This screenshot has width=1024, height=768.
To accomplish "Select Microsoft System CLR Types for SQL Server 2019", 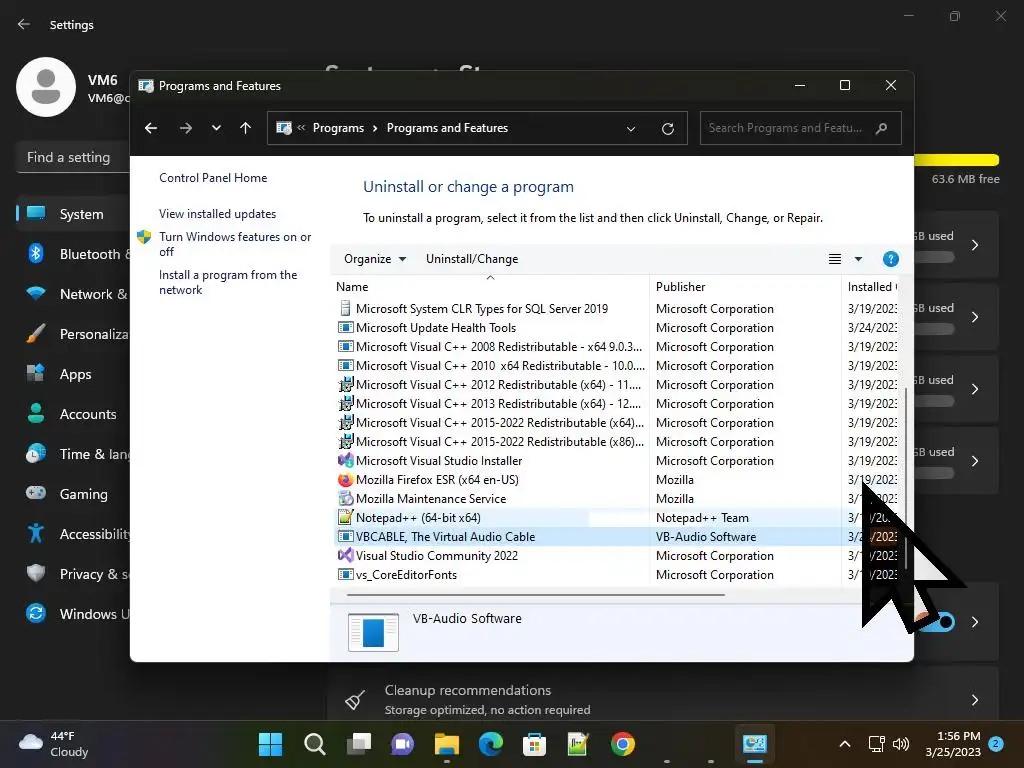I will pos(482,308).
